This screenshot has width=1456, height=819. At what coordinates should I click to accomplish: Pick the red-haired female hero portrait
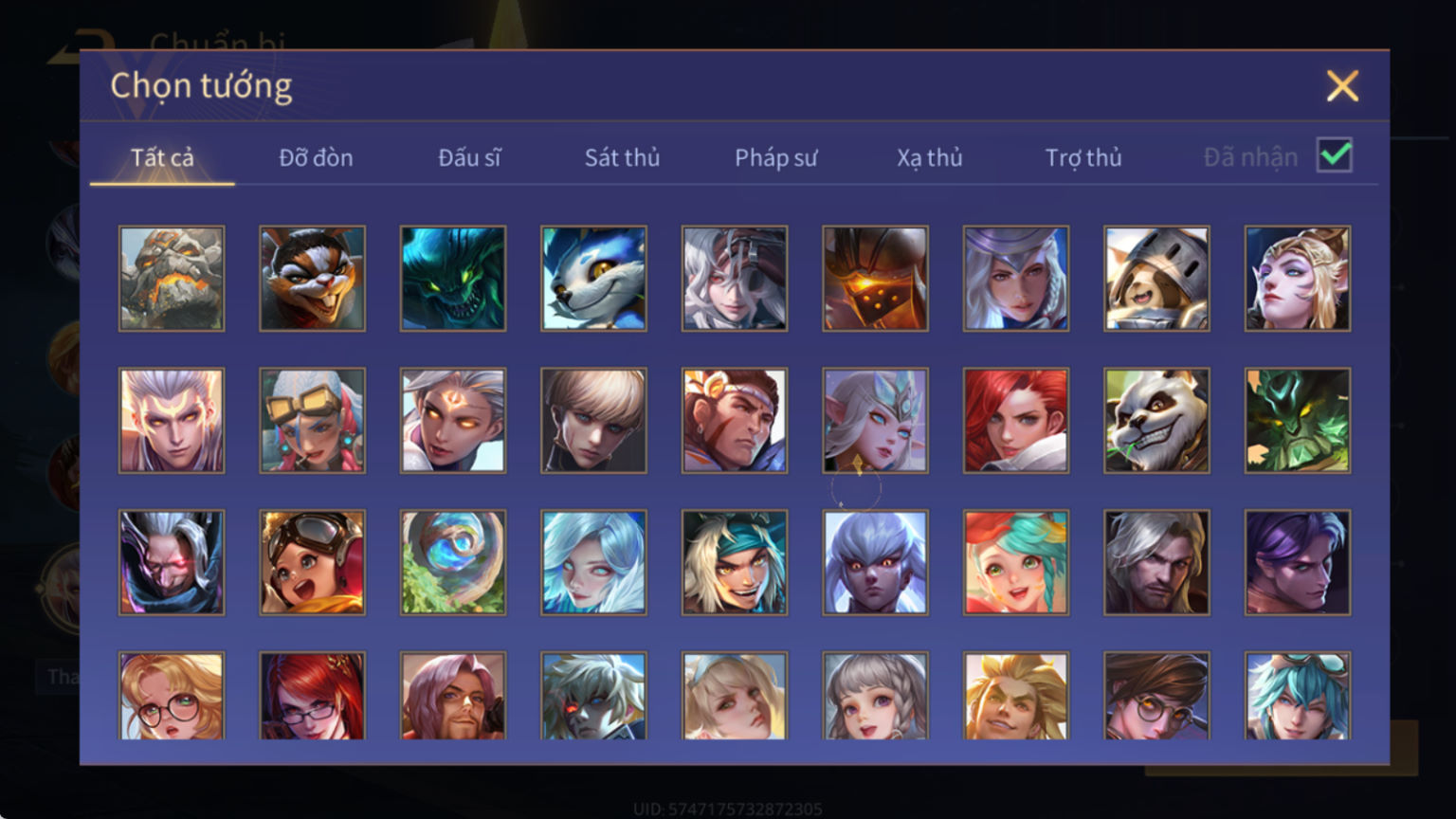tap(1016, 421)
